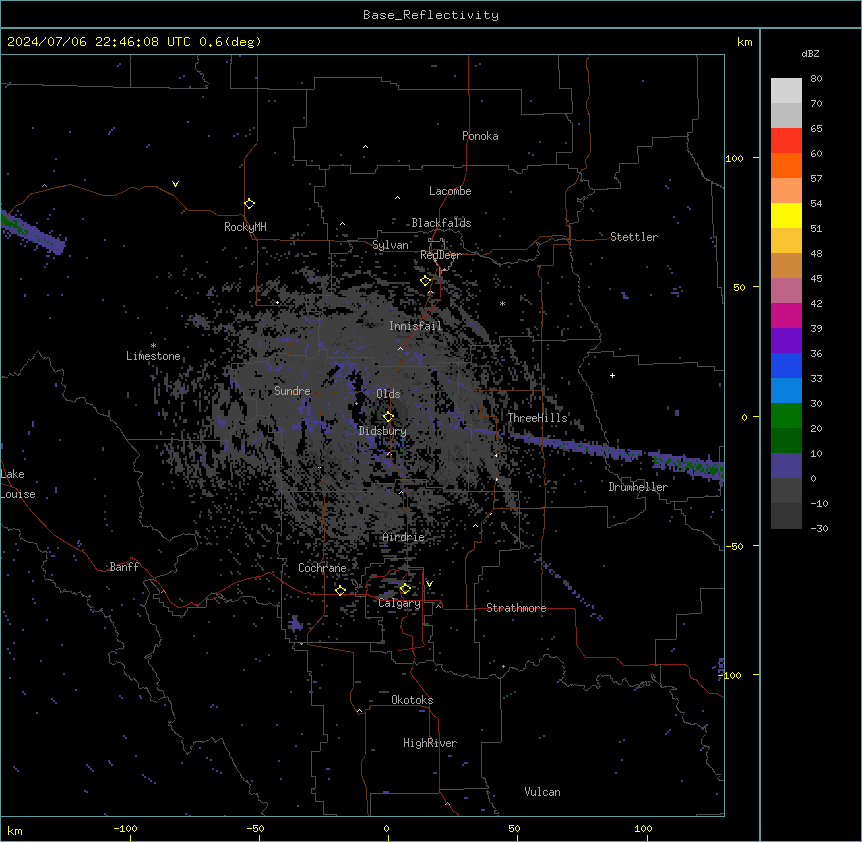The image size is (862, 842).
Task: Select the Olds label
Action: 388,394
